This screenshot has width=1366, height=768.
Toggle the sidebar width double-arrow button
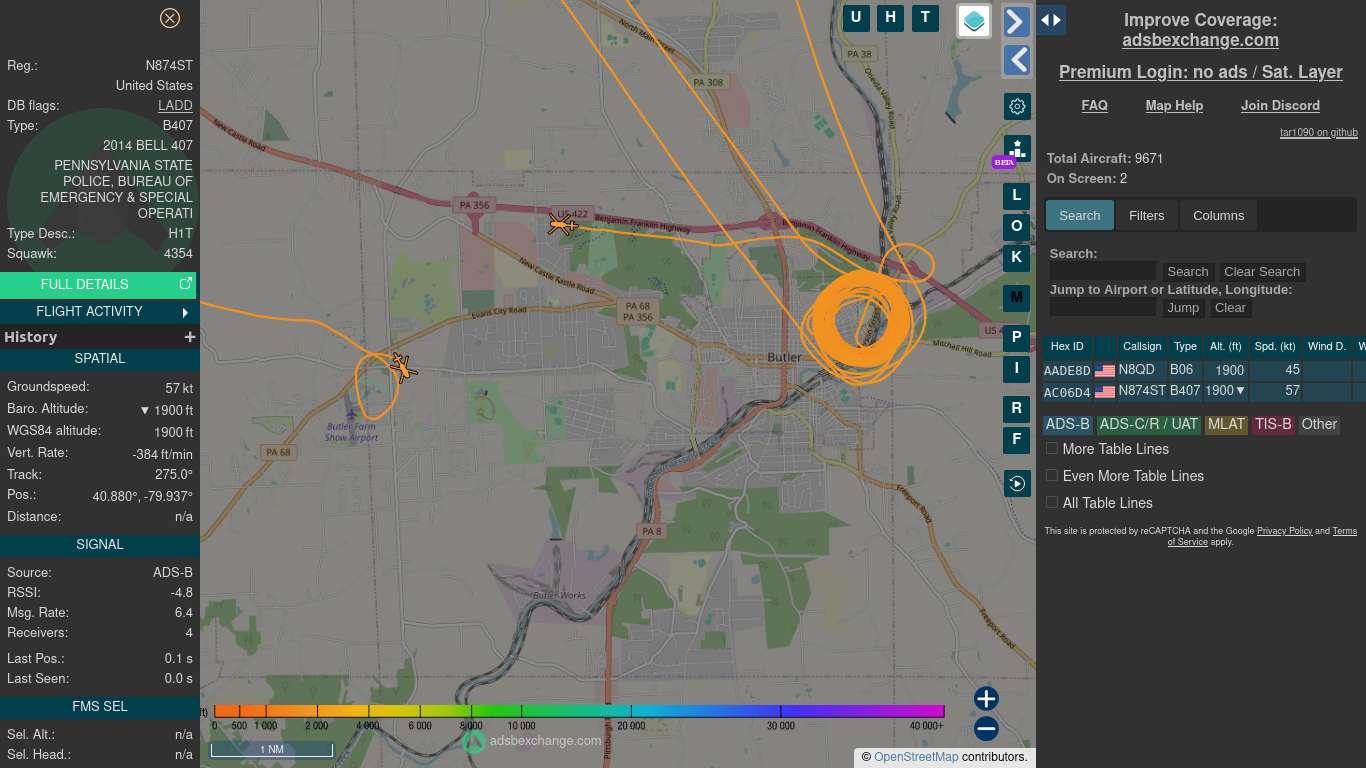click(x=1050, y=20)
